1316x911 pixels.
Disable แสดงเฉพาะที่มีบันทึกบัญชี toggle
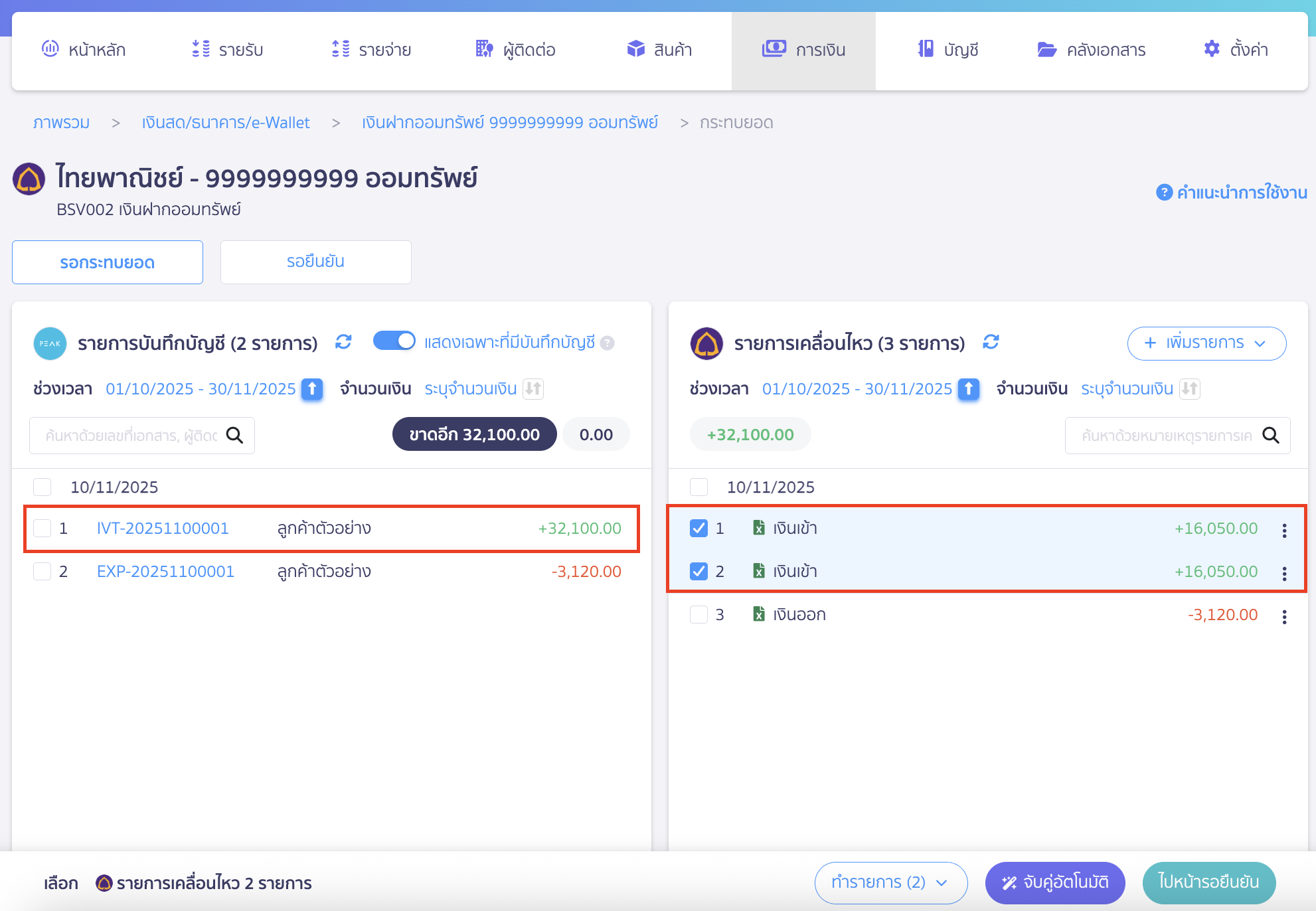(394, 341)
